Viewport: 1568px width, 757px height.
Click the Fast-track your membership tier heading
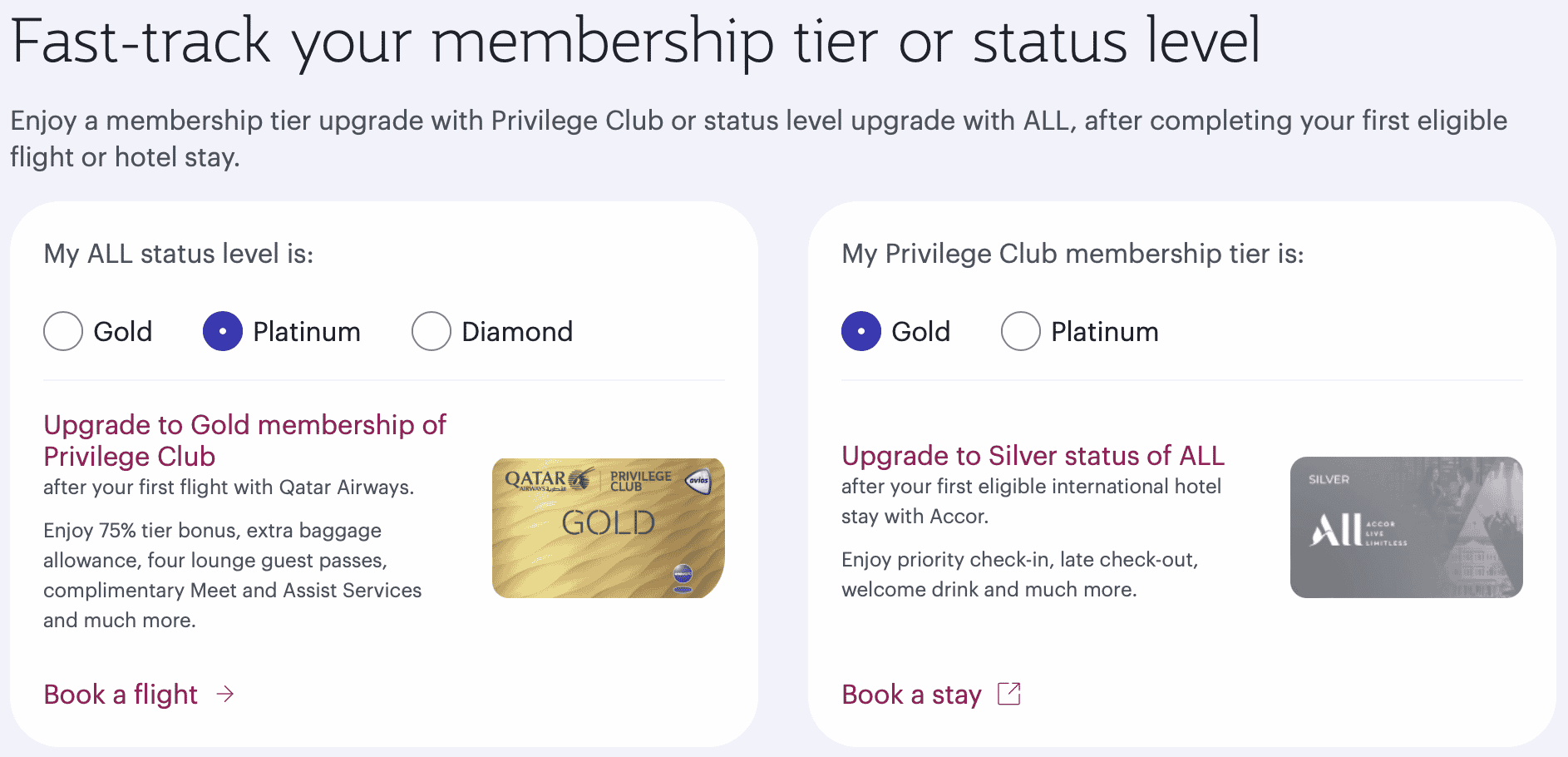pos(635,42)
